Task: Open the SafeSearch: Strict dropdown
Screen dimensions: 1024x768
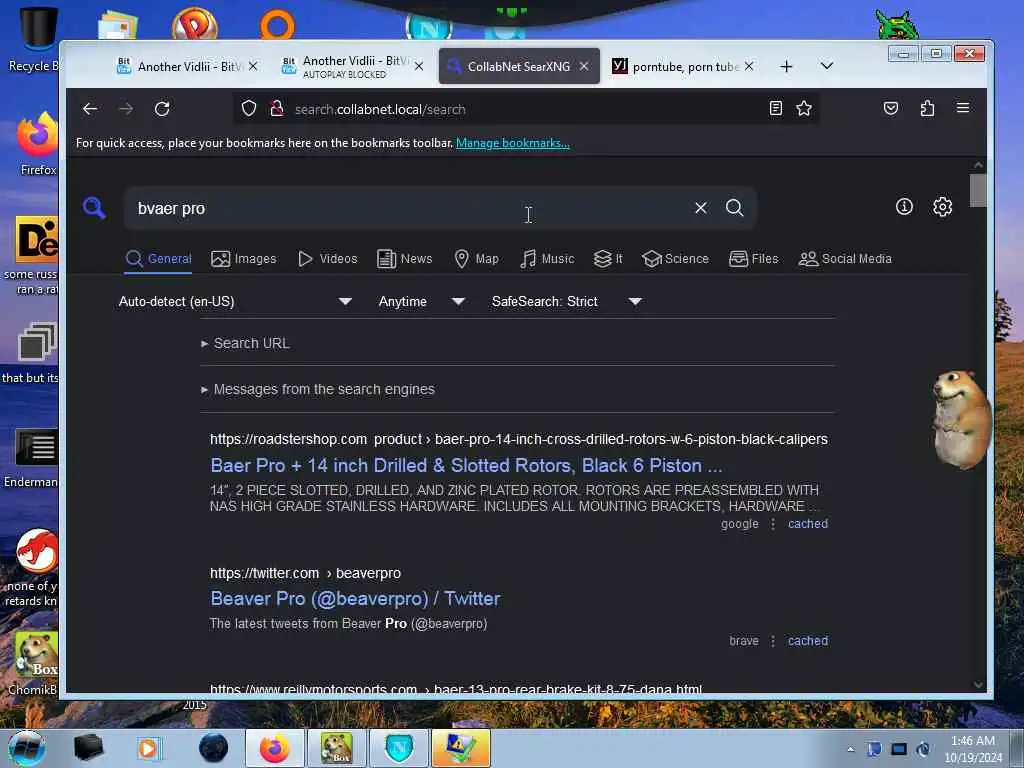Action: (x=566, y=301)
